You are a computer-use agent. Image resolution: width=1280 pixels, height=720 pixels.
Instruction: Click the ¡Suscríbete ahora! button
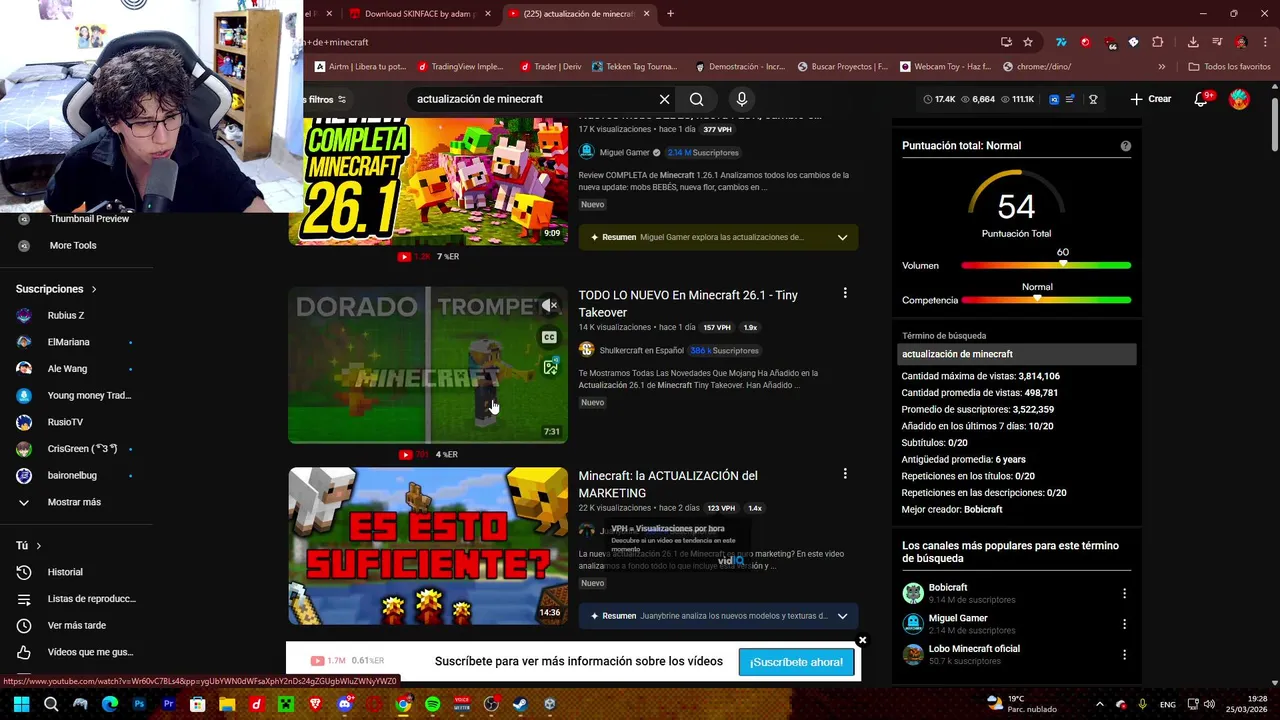[796, 662]
